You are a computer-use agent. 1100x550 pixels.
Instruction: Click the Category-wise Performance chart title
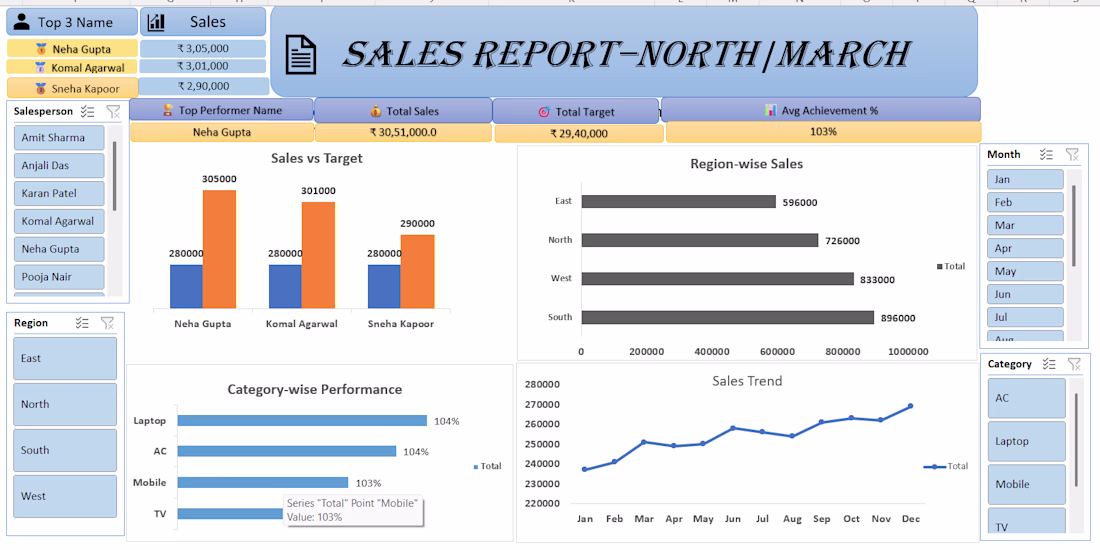[x=315, y=389]
